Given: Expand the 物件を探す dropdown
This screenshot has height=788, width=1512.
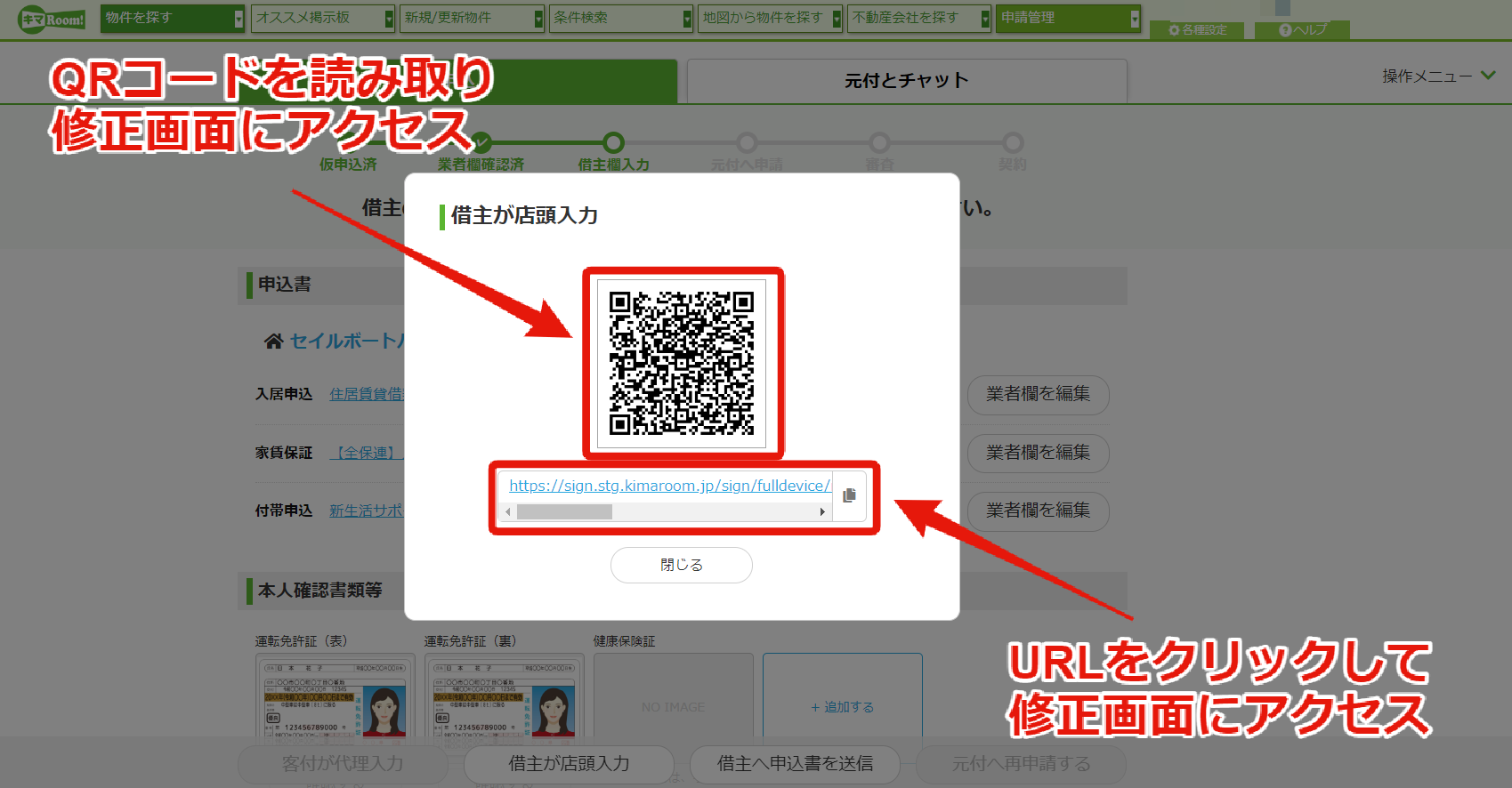Looking at the screenshot, I should coord(173,19).
